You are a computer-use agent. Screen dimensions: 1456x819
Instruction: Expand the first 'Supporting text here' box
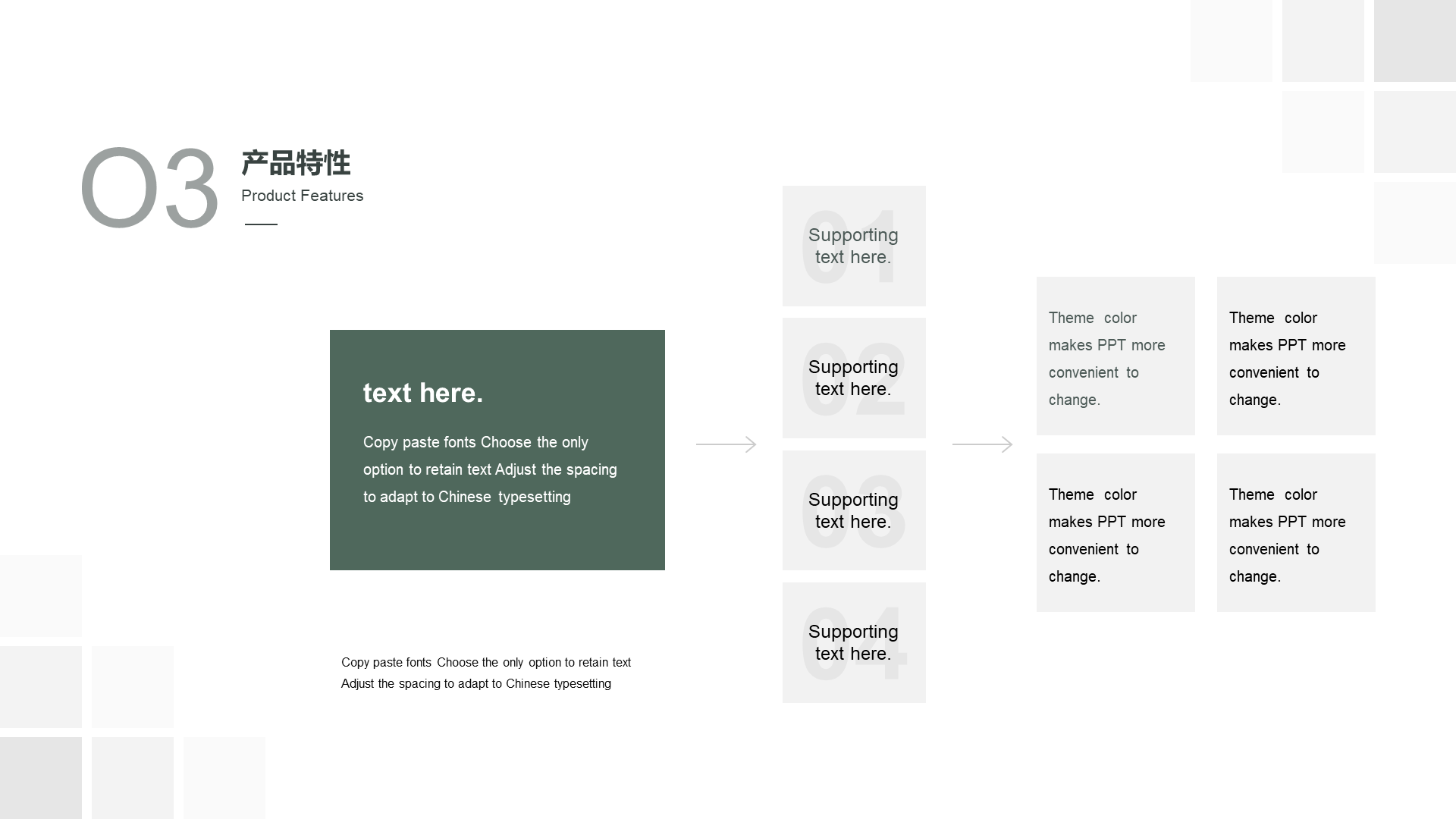point(852,245)
